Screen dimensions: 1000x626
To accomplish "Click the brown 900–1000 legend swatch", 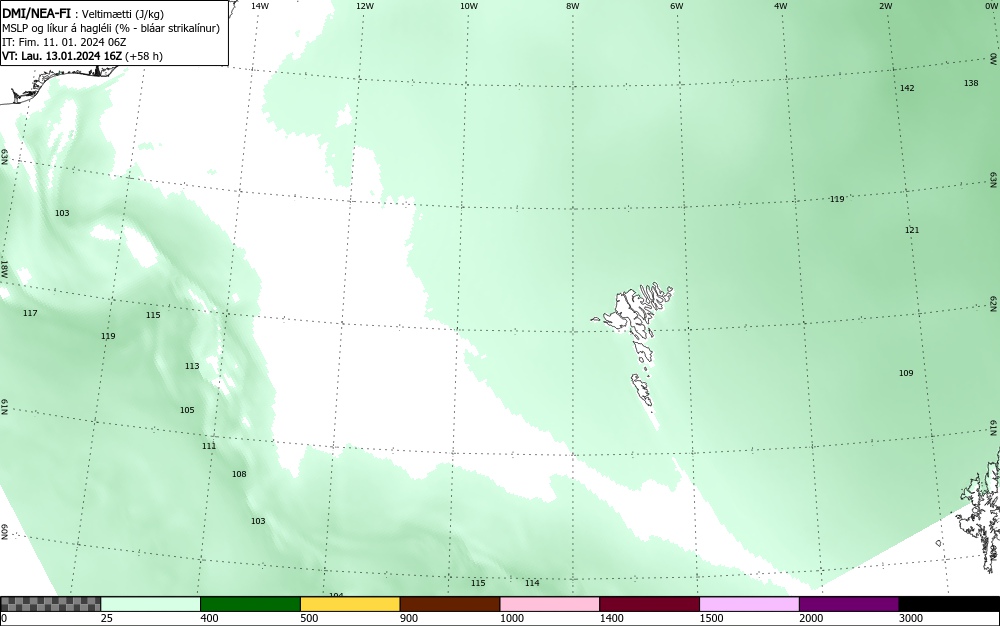I will click(450, 604).
